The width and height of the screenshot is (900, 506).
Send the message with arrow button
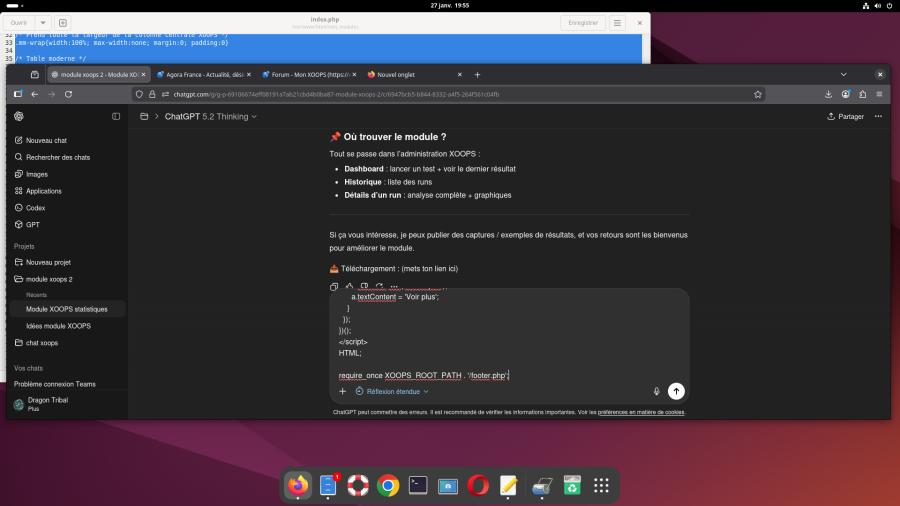[676, 391]
